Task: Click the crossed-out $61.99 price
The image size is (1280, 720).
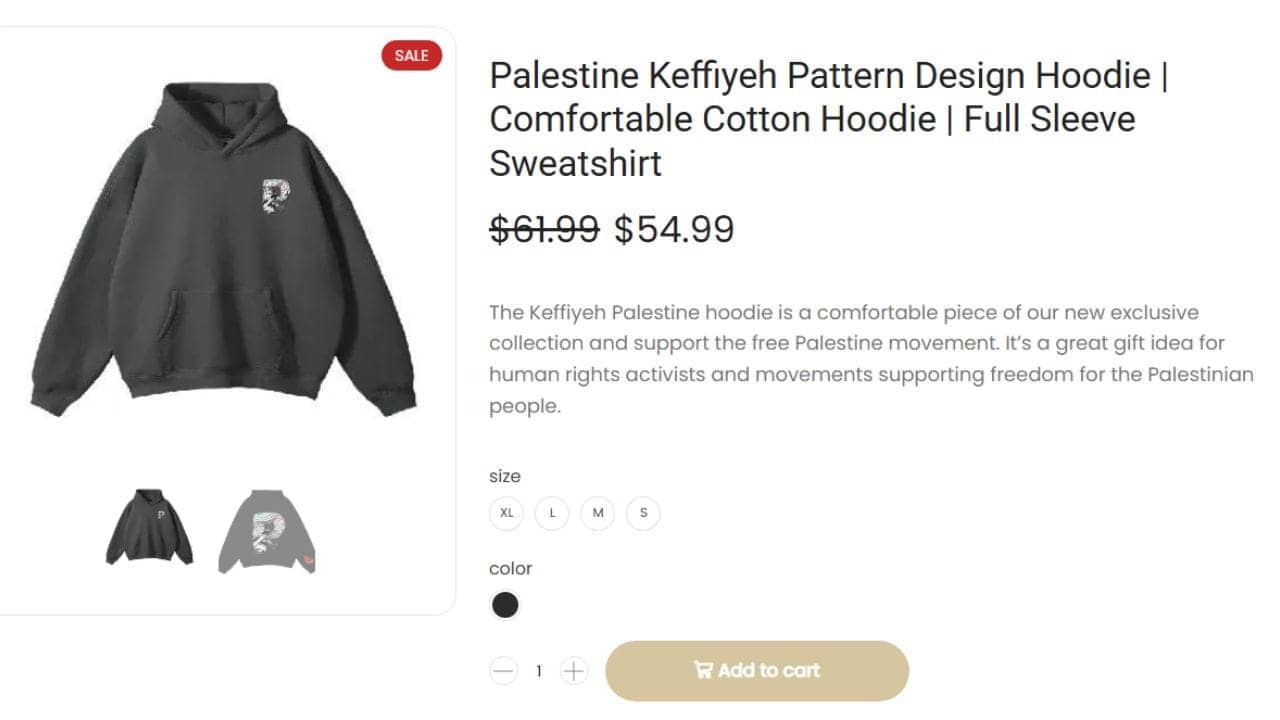Action: click(544, 229)
